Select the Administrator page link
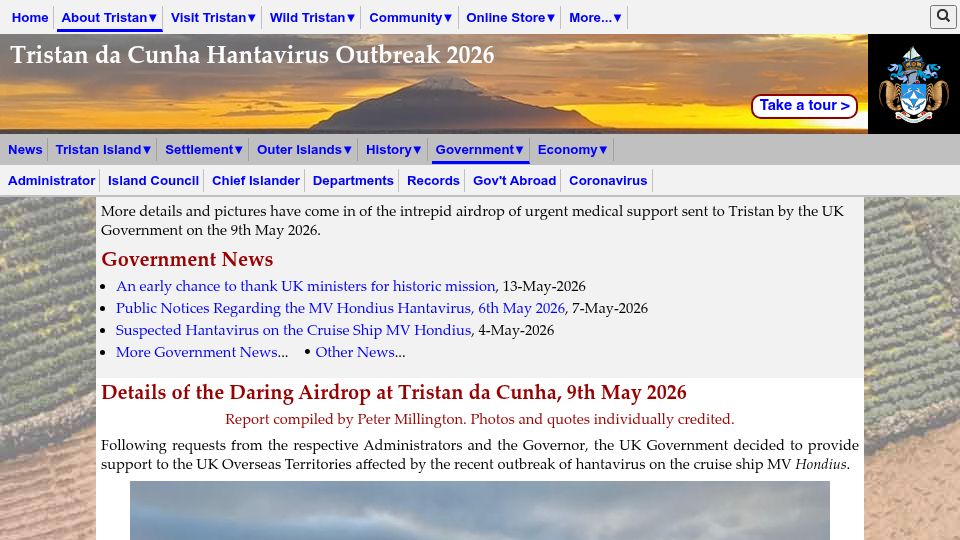The width and height of the screenshot is (960, 540). (x=51, y=181)
